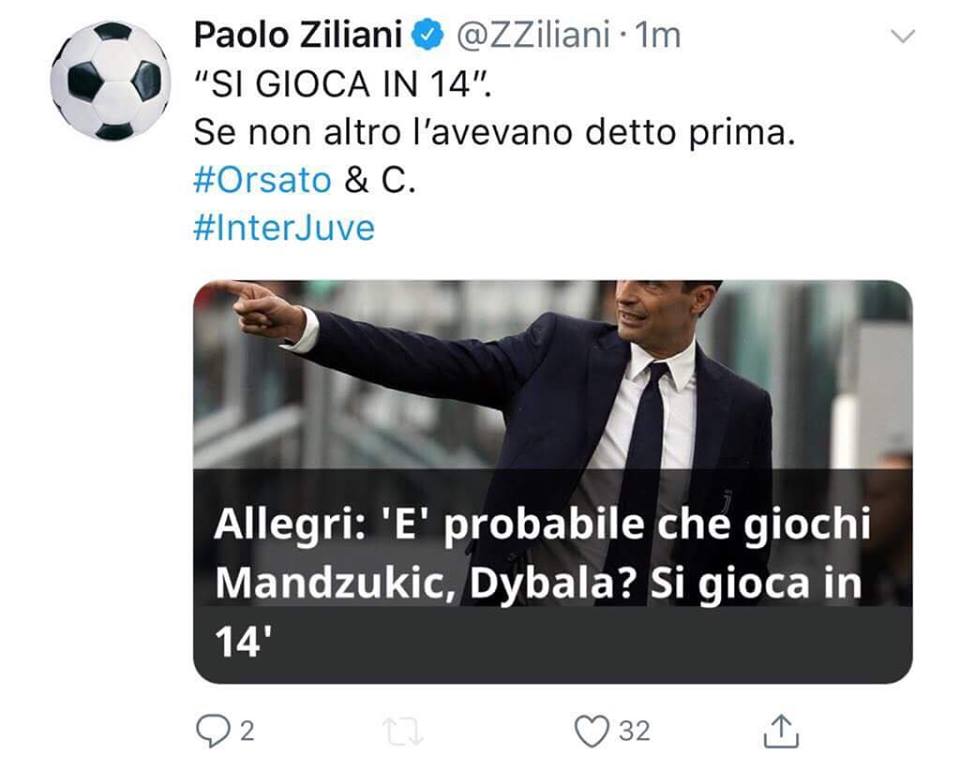The image size is (960, 769).
Task: Tap the share upload icon
Action: coord(781,731)
